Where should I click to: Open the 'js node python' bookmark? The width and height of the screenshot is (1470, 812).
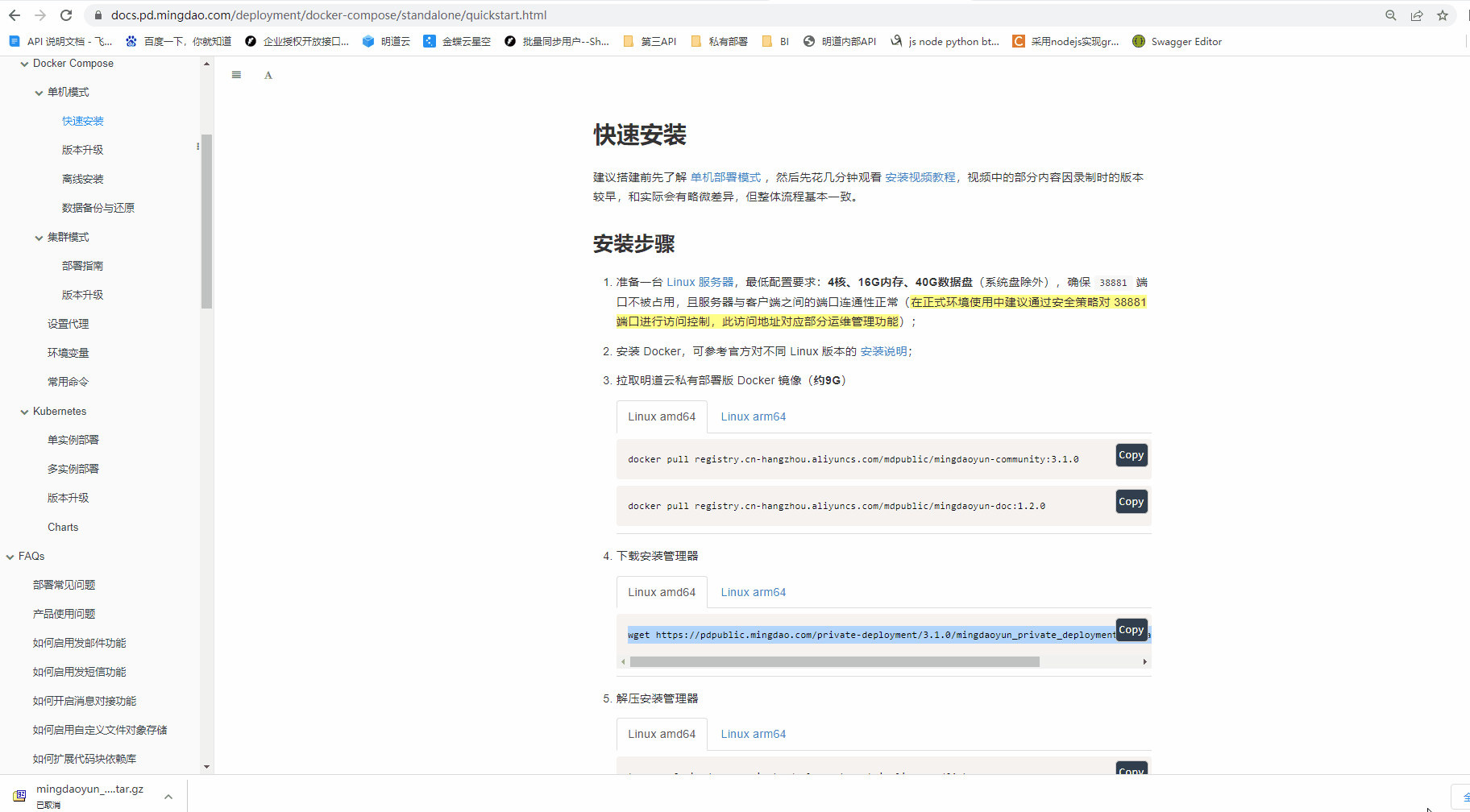(x=945, y=41)
